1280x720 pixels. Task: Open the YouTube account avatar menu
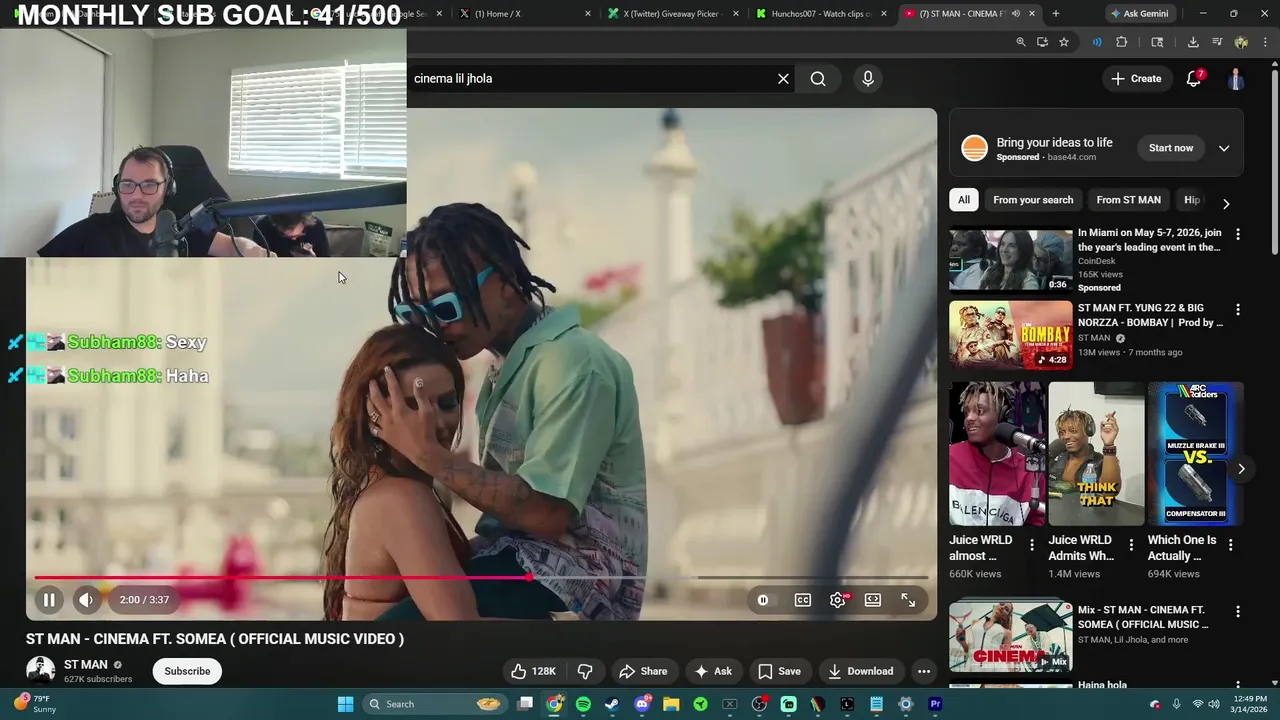1236,79
